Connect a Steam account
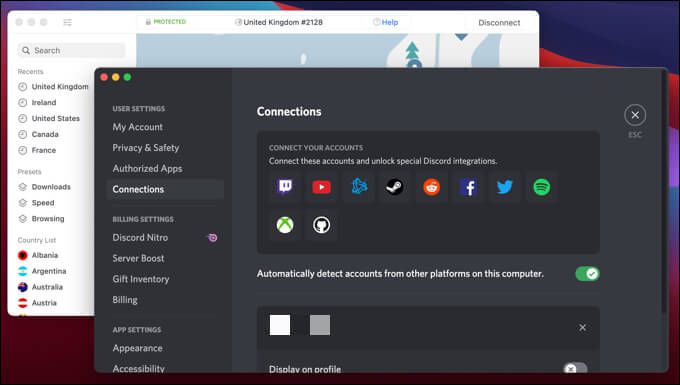 (395, 187)
